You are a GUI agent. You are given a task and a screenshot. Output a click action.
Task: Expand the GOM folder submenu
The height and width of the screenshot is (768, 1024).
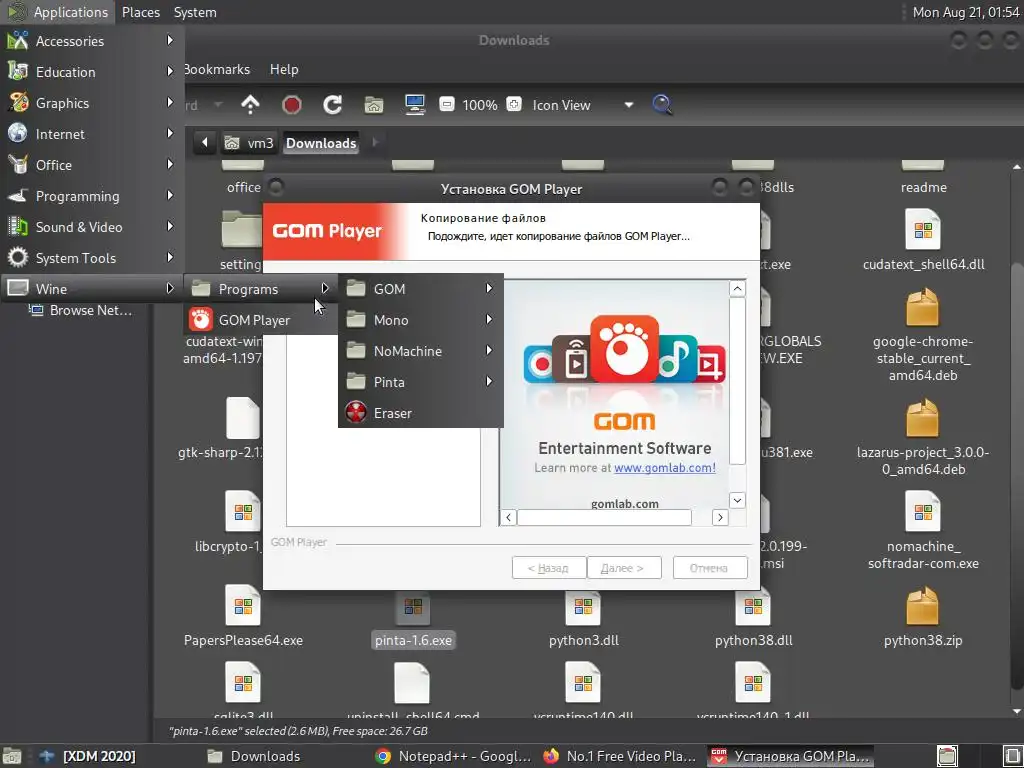point(421,289)
